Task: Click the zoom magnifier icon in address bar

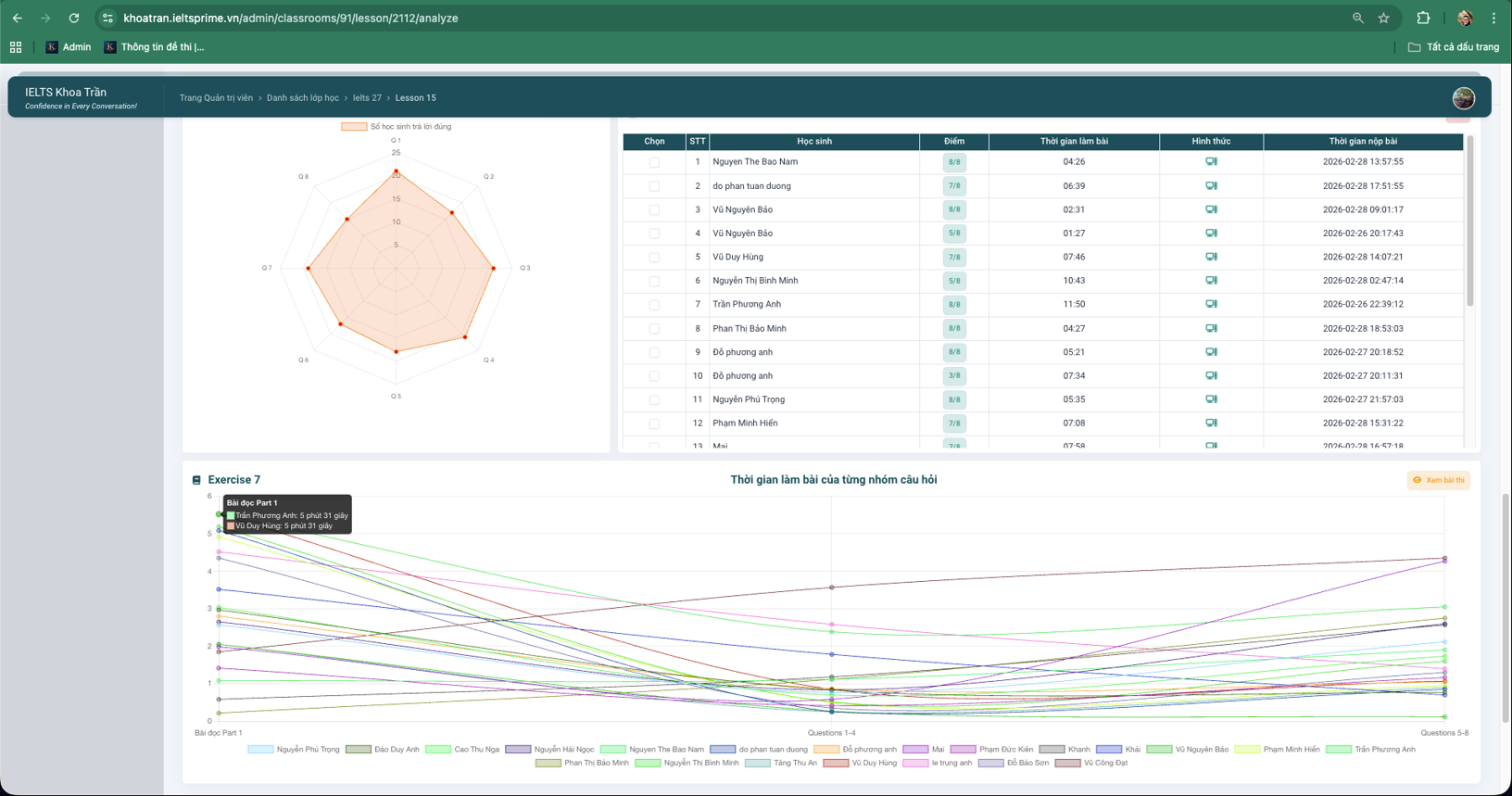Action: click(x=1357, y=18)
